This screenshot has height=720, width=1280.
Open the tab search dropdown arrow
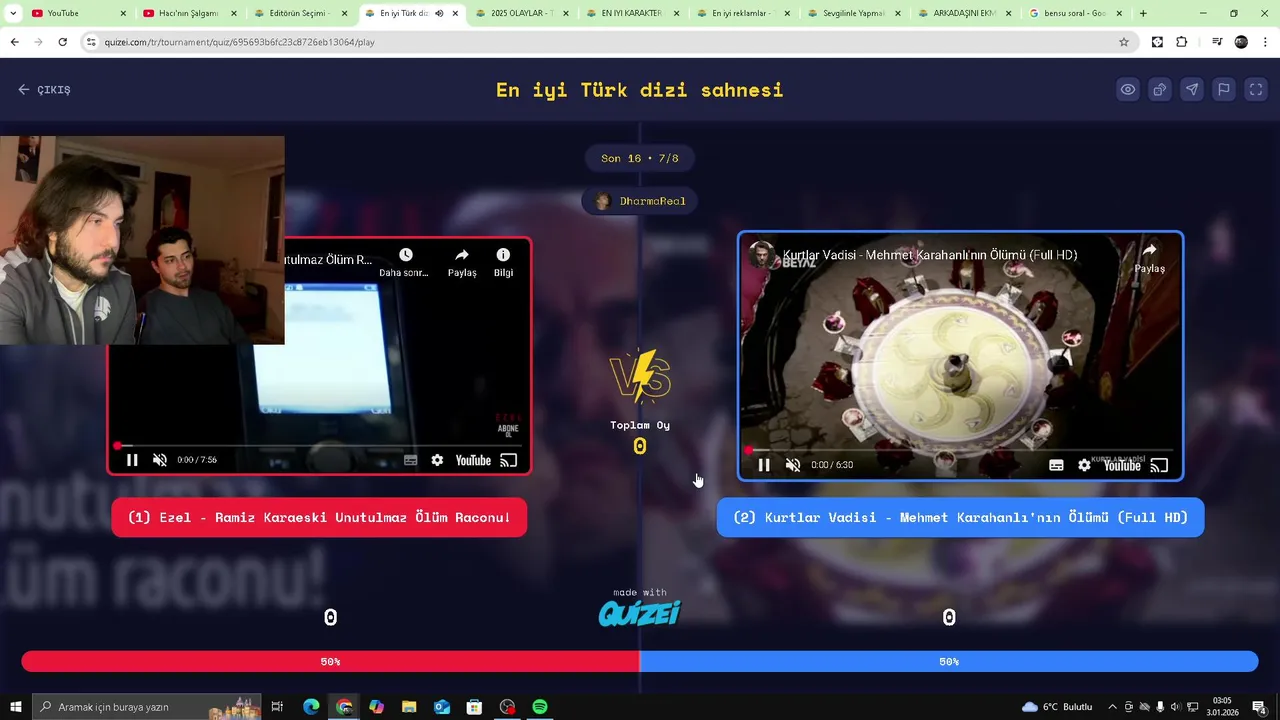click(13, 13)
